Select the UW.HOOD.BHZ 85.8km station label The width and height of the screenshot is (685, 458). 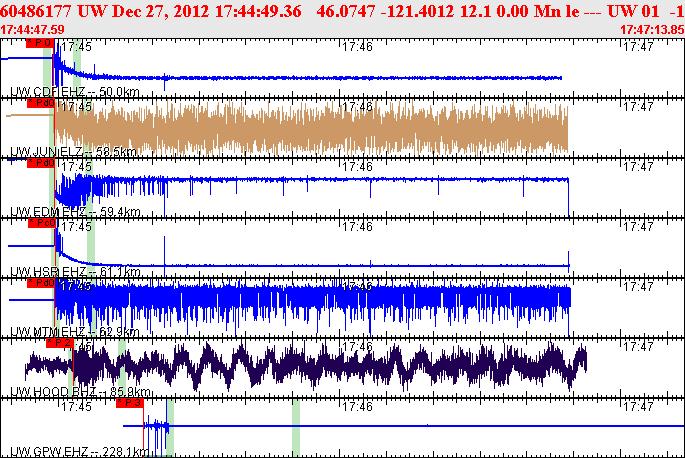point(81,392)
